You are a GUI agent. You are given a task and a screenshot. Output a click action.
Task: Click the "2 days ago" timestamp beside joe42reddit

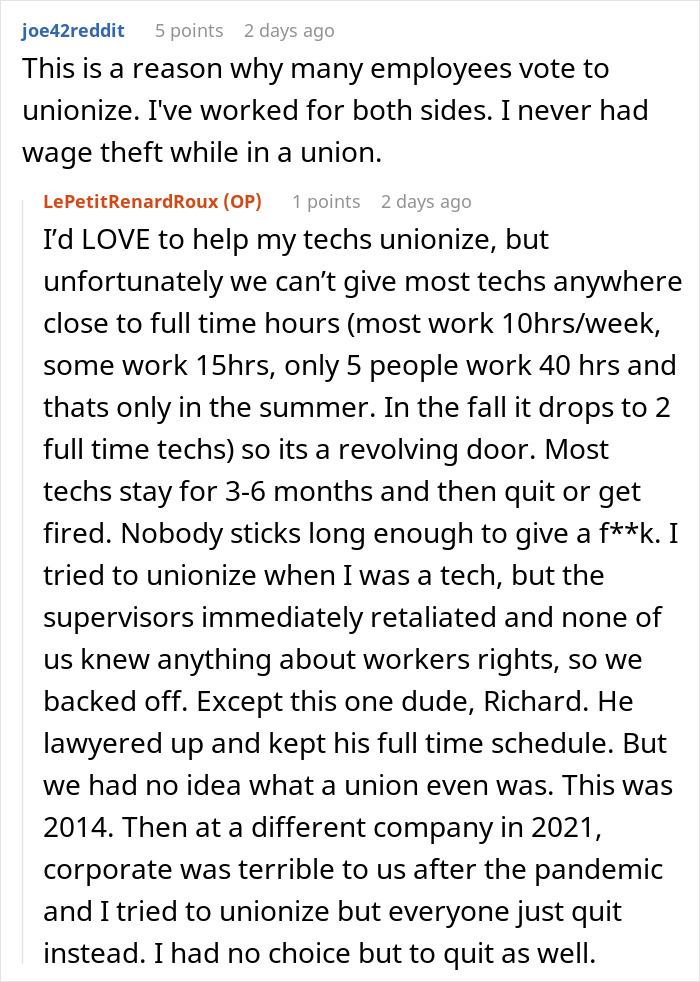coord(289,30)
